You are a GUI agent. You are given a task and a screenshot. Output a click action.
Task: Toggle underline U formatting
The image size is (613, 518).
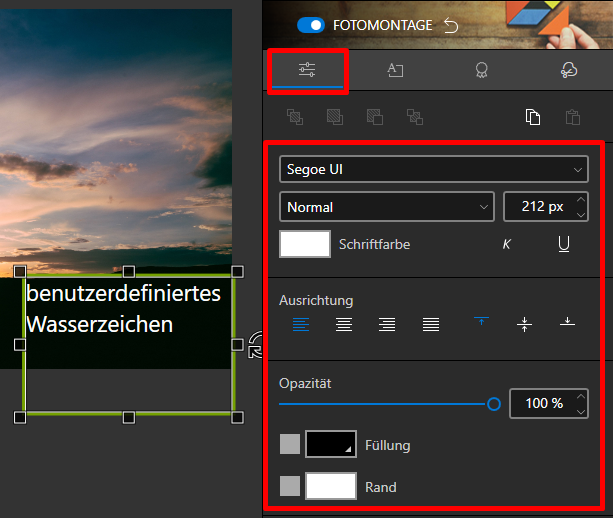[x=564, y=244]
